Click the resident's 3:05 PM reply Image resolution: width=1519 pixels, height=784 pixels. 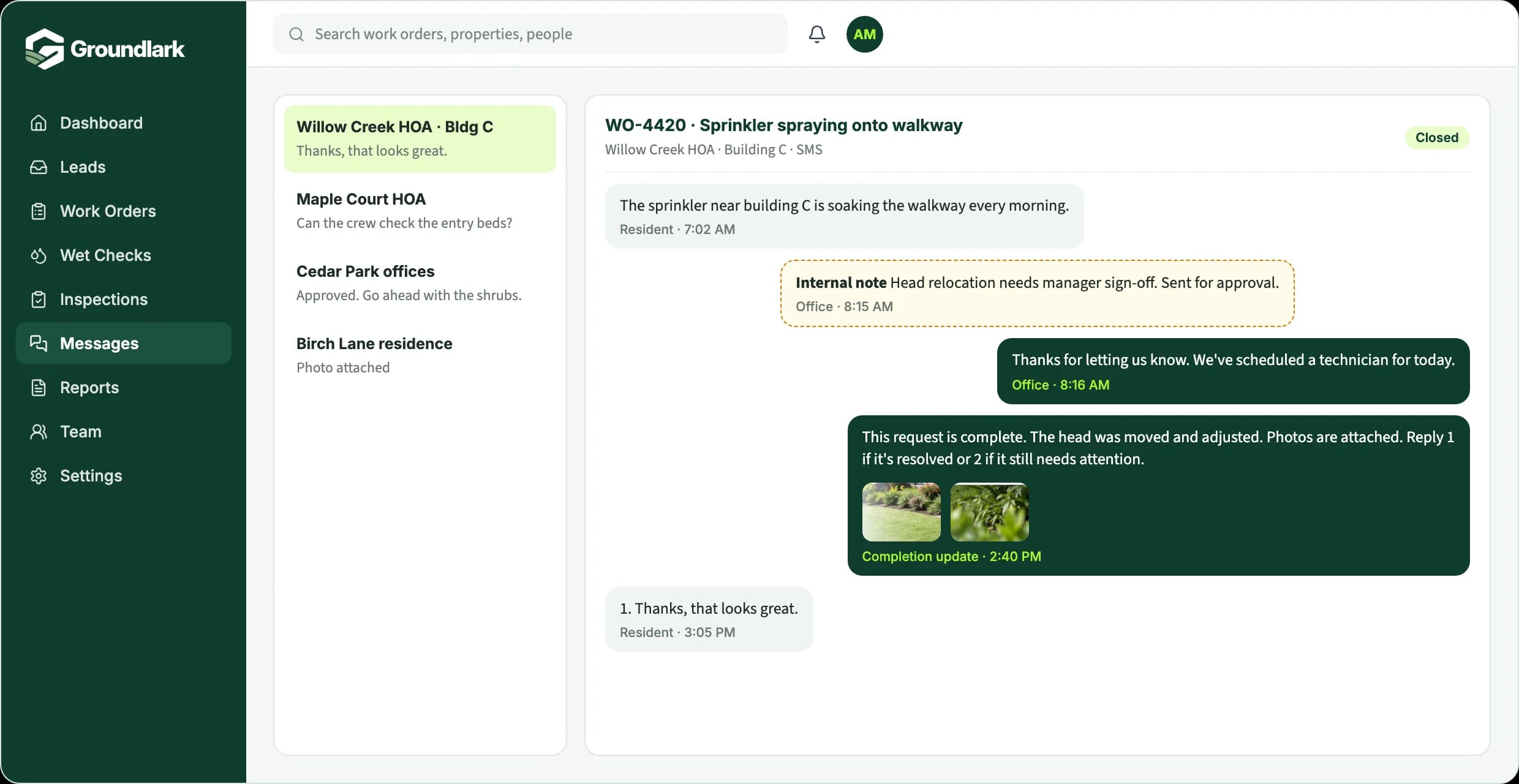(709, 619)
